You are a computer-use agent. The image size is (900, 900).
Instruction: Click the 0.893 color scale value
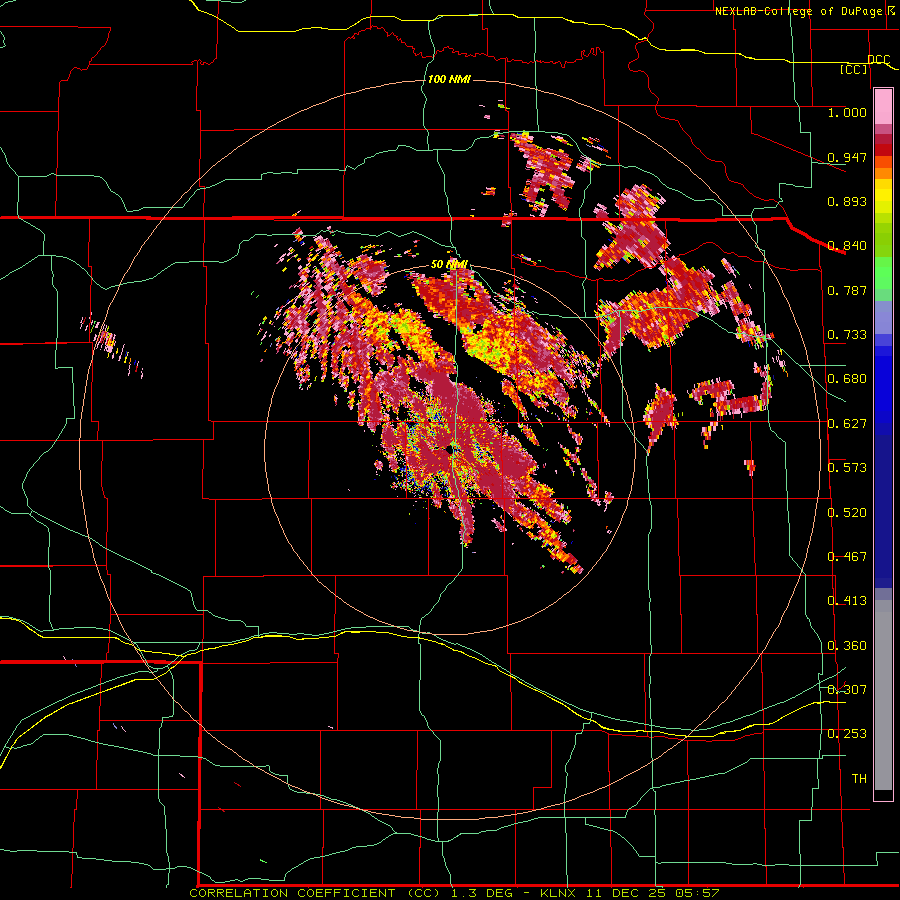847,201
